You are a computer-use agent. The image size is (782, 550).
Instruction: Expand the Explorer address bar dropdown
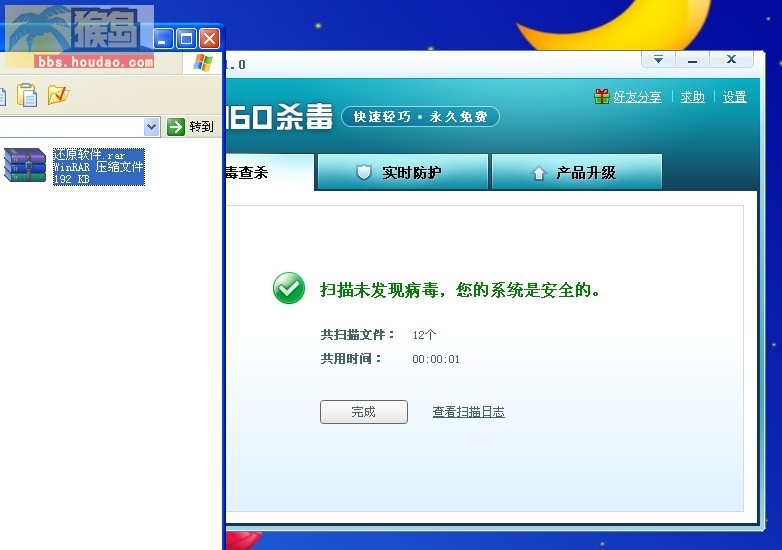coord(152,127)
